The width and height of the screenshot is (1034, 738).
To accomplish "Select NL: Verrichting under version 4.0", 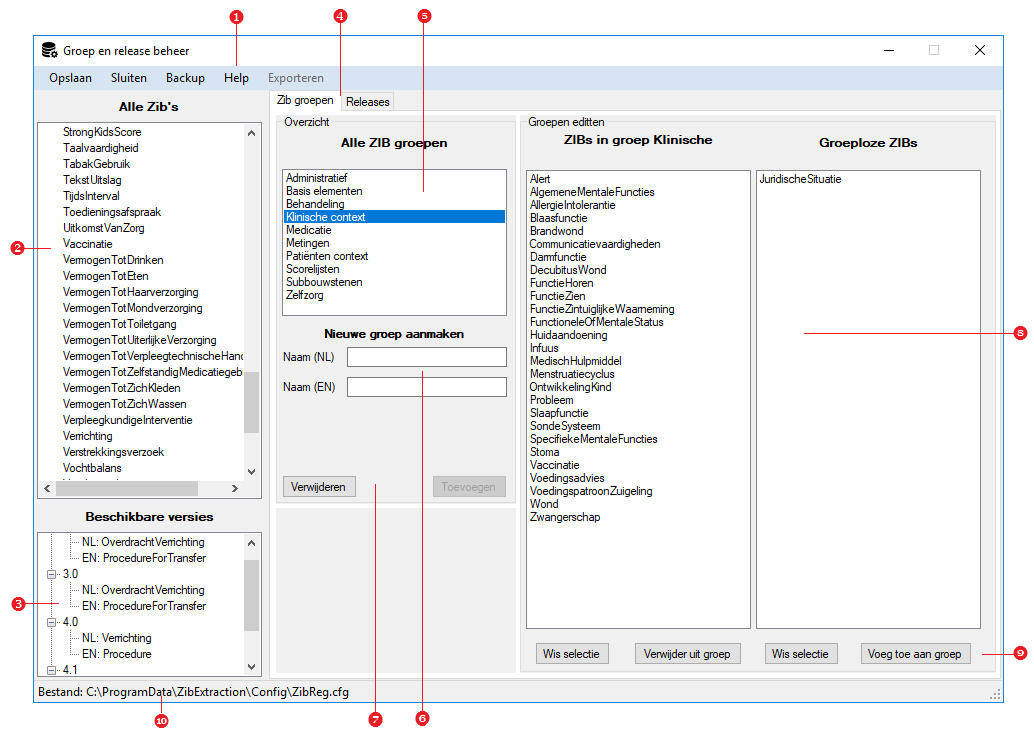I will pyautogui.click(x=117, y=638).
